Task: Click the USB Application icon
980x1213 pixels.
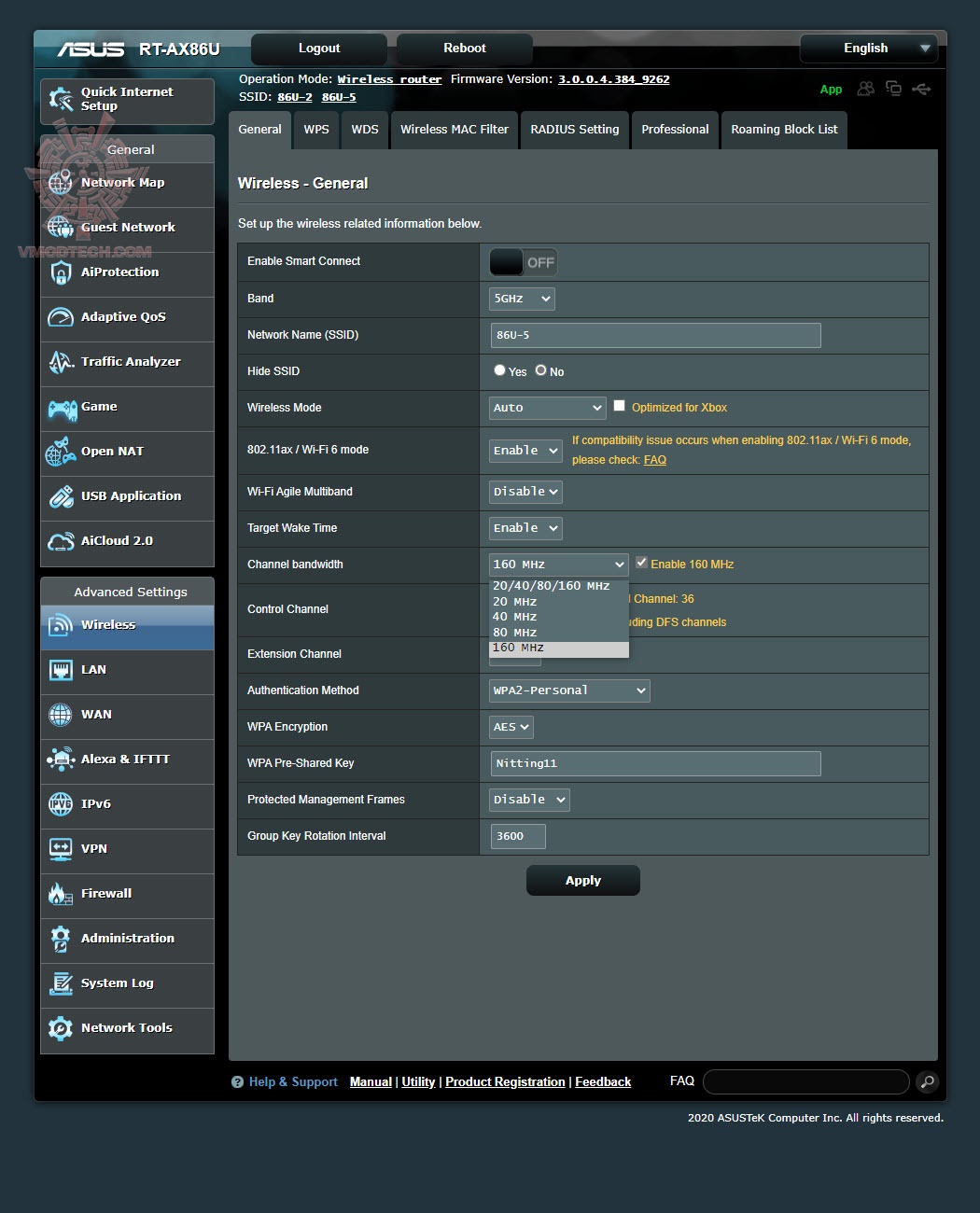Action: [x=61, y=496]
